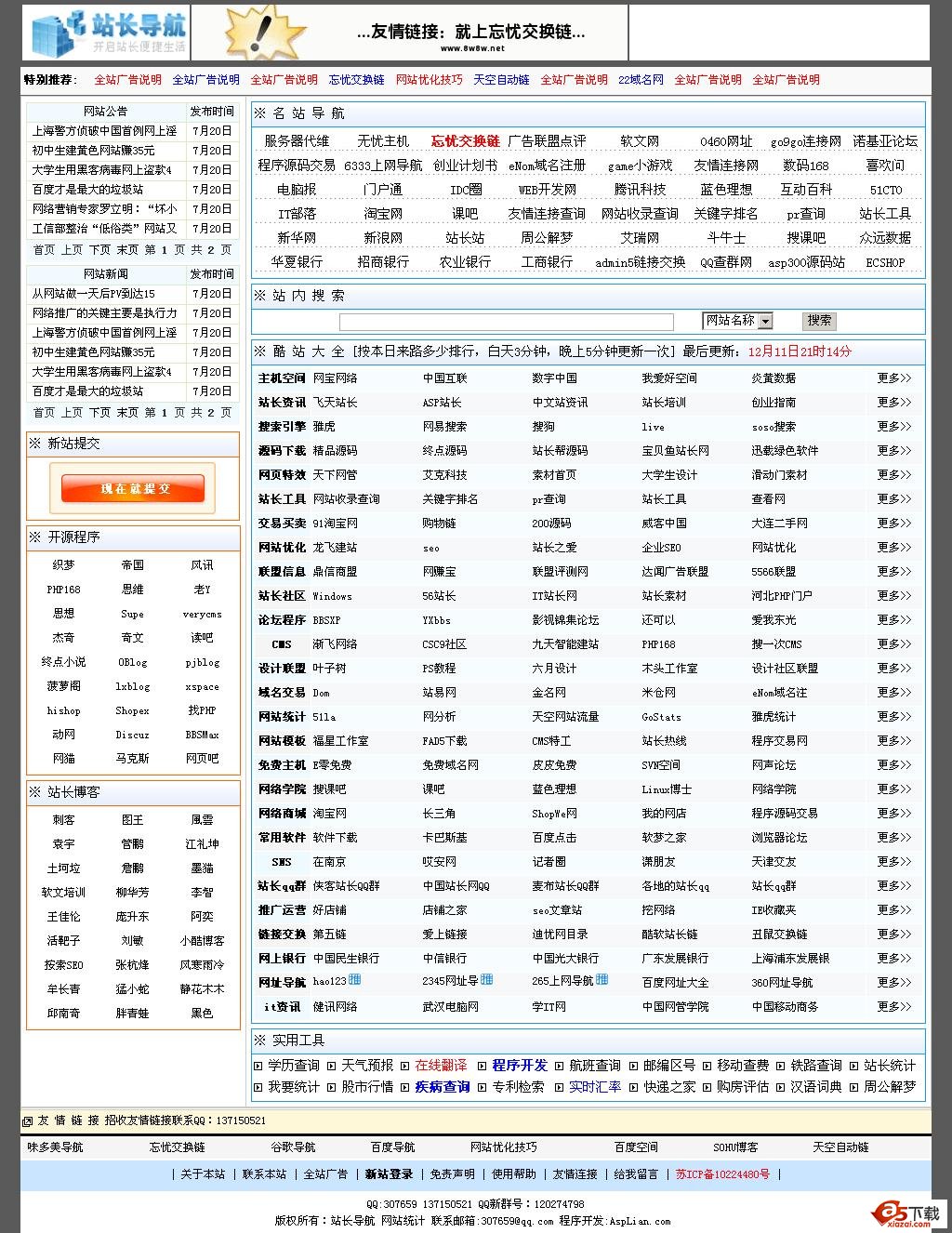The height and width of the screenshot is (1233, 952).
Task: Click the orange 现在就提交 submit graphic
Action: [x=133, y=487]
